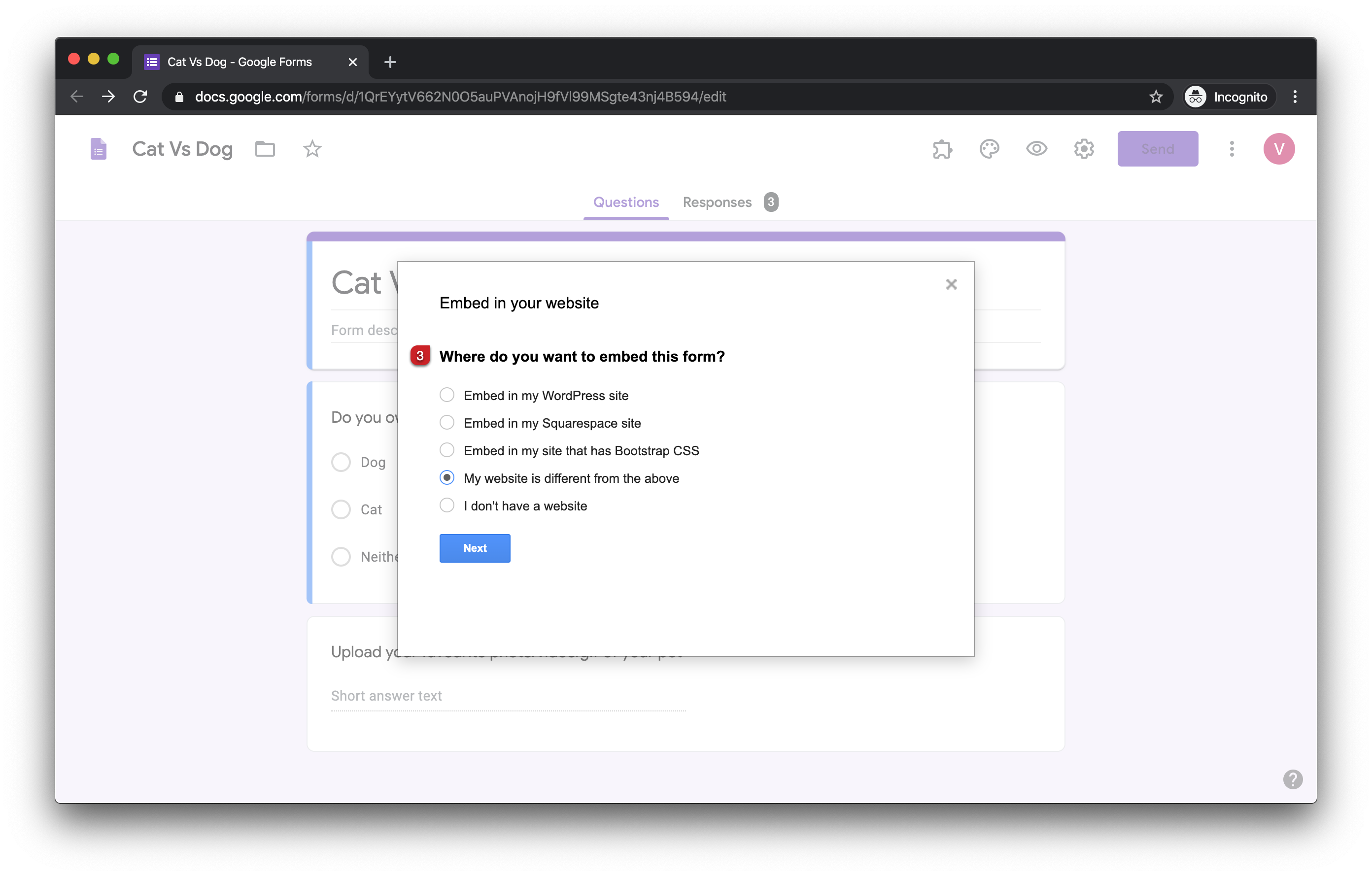The image size is (1372, 876).
Task: Switch to the Responses tab
Action: pos(717,202)
